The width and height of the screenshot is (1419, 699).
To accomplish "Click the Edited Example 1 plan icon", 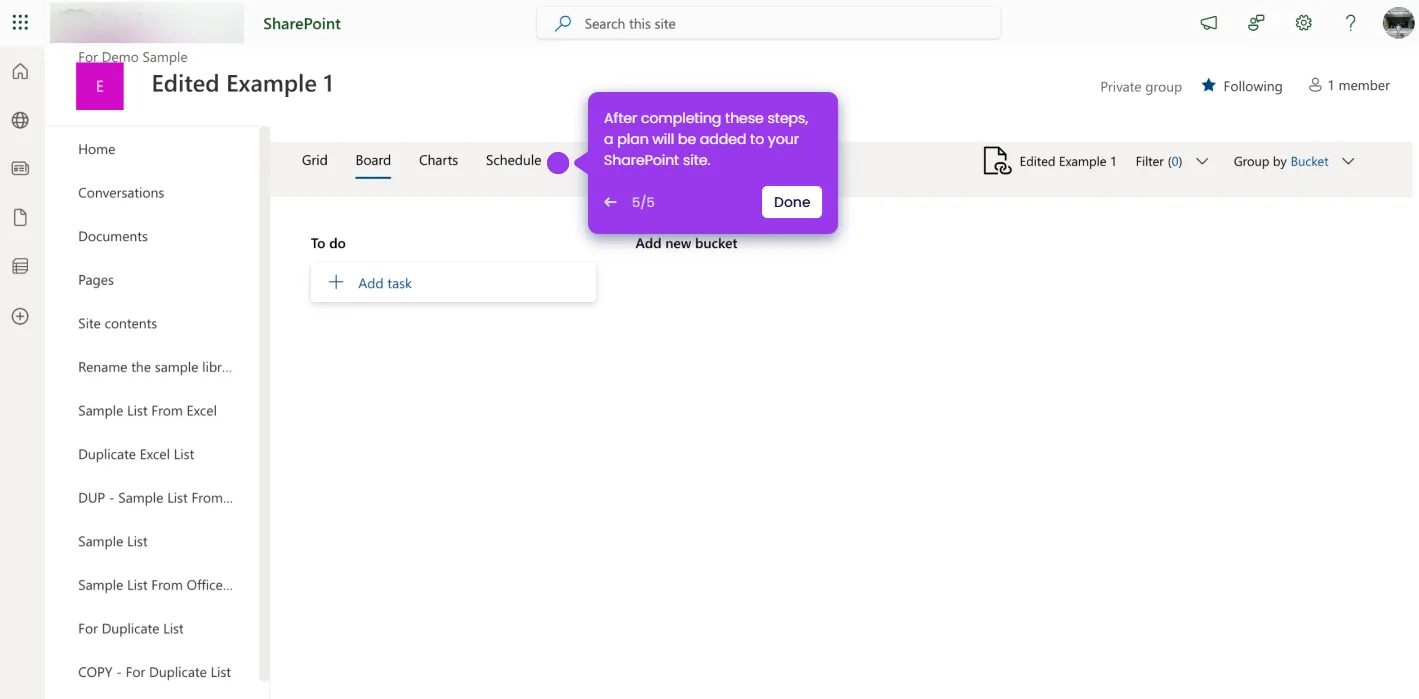I will click(x=997, y=161).
